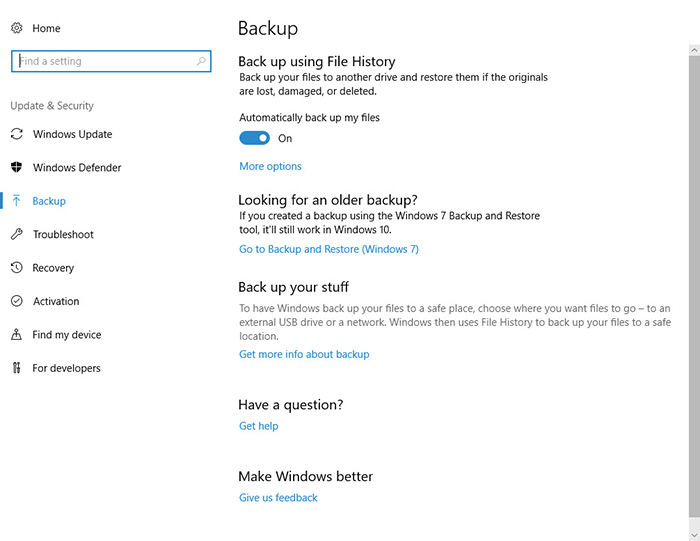
Task: Click the Home gear icon
Action: tap(17, 28)
